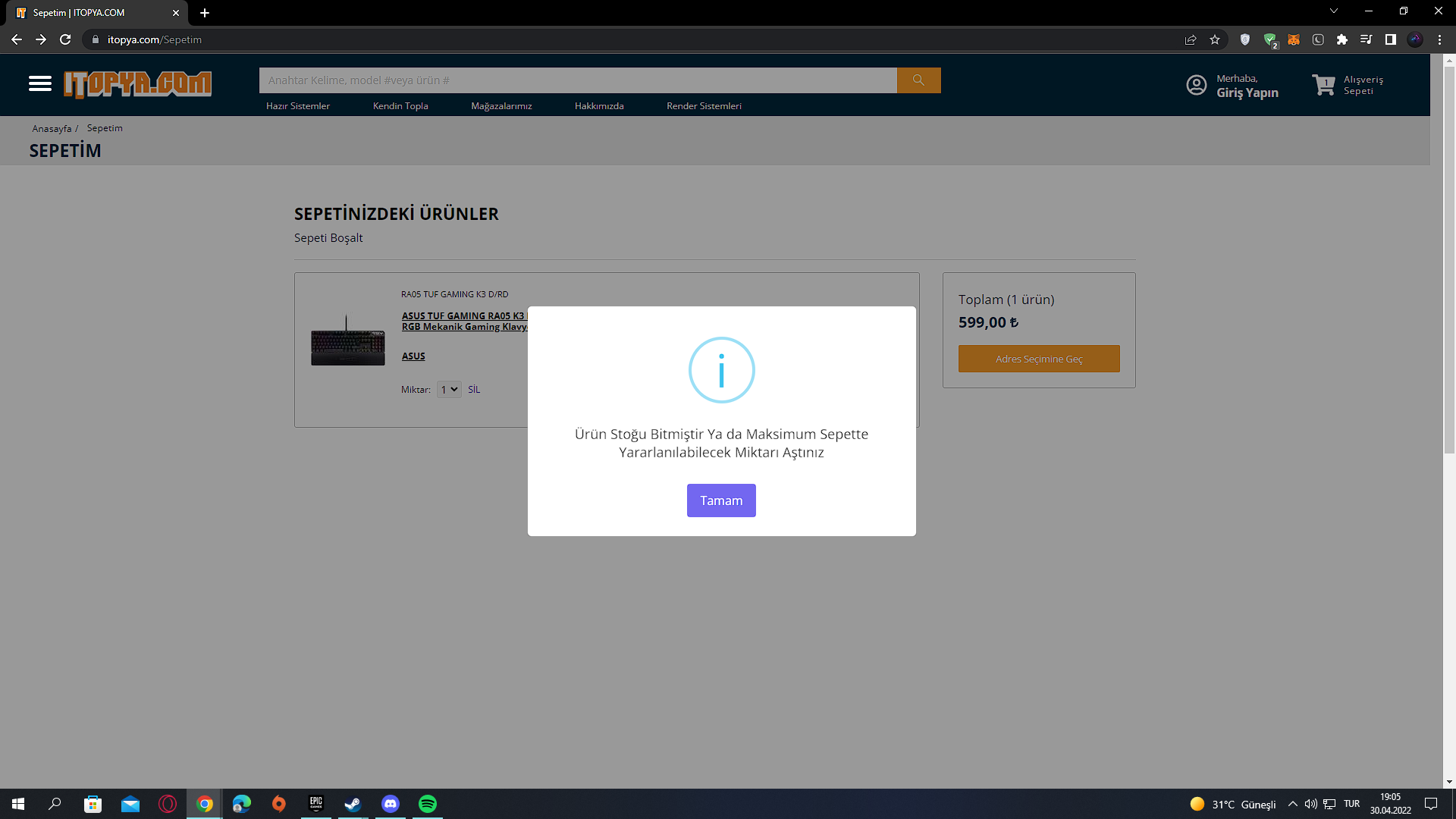The height and width of the screenshot is (819, 1456).
Task: Open the Hazır Sistemler menu item
Action: coord(297,106)
